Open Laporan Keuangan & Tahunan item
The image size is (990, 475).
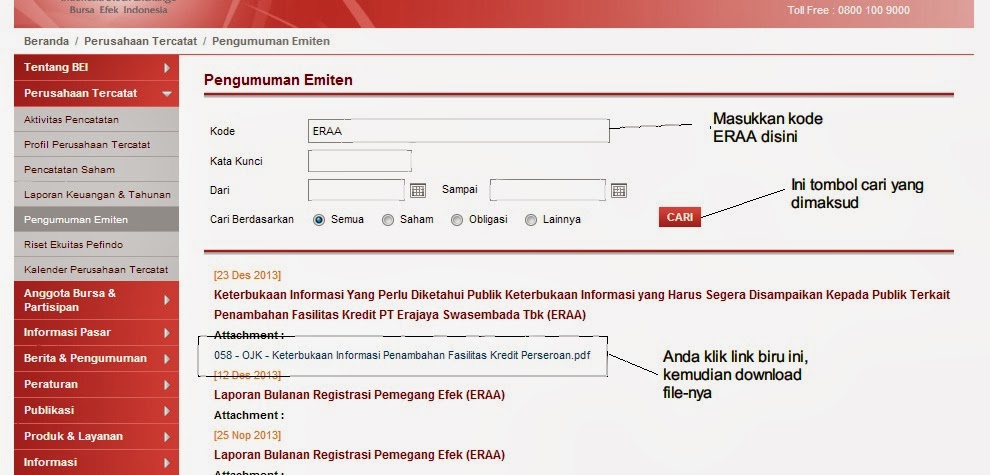pos(97,195)
